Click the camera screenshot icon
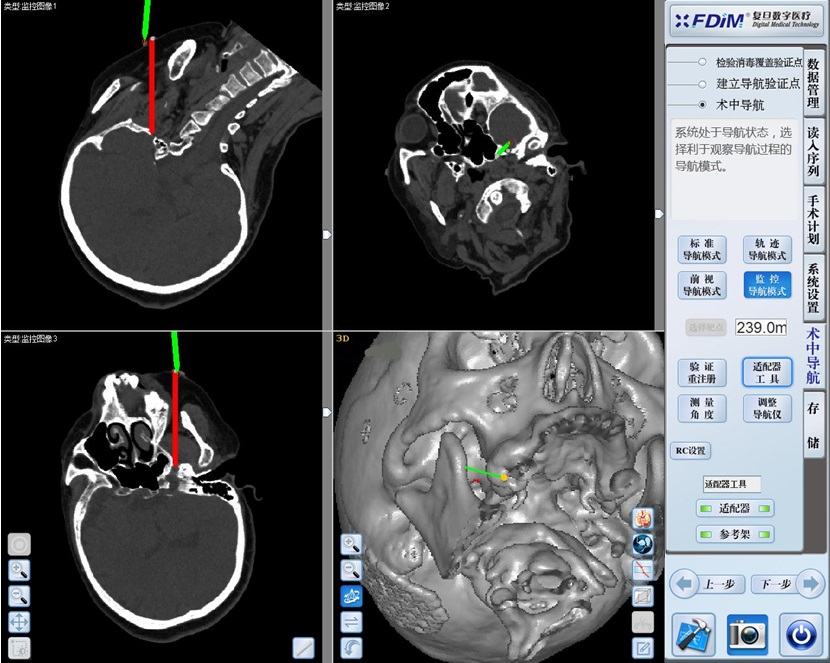830x663 pixels. 747,634
